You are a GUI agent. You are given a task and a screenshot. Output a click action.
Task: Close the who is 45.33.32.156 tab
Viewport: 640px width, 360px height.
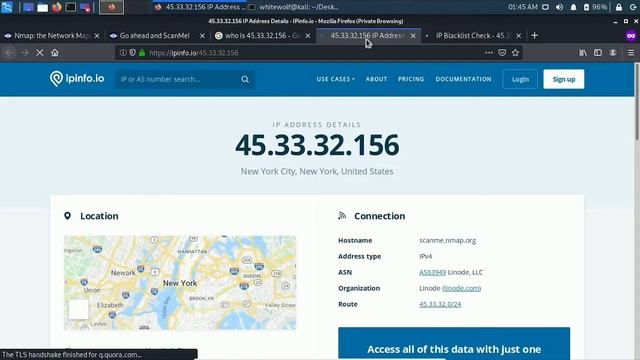(308, 36)
